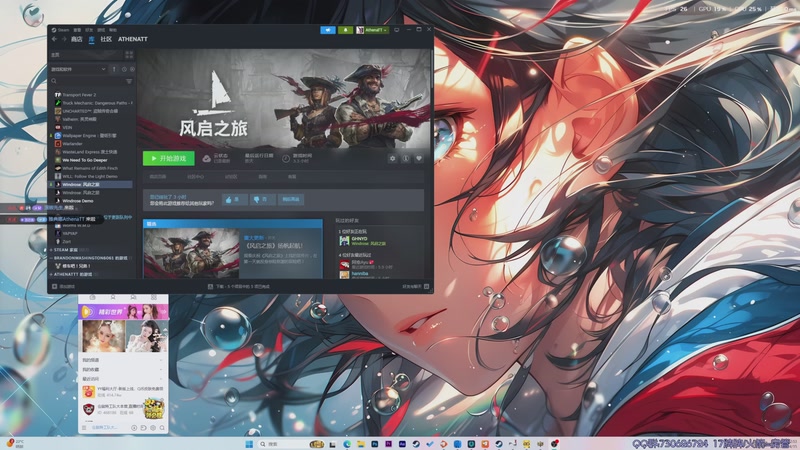Go to the 库 library tab
The image size is (800, 450).
point(91,39)
